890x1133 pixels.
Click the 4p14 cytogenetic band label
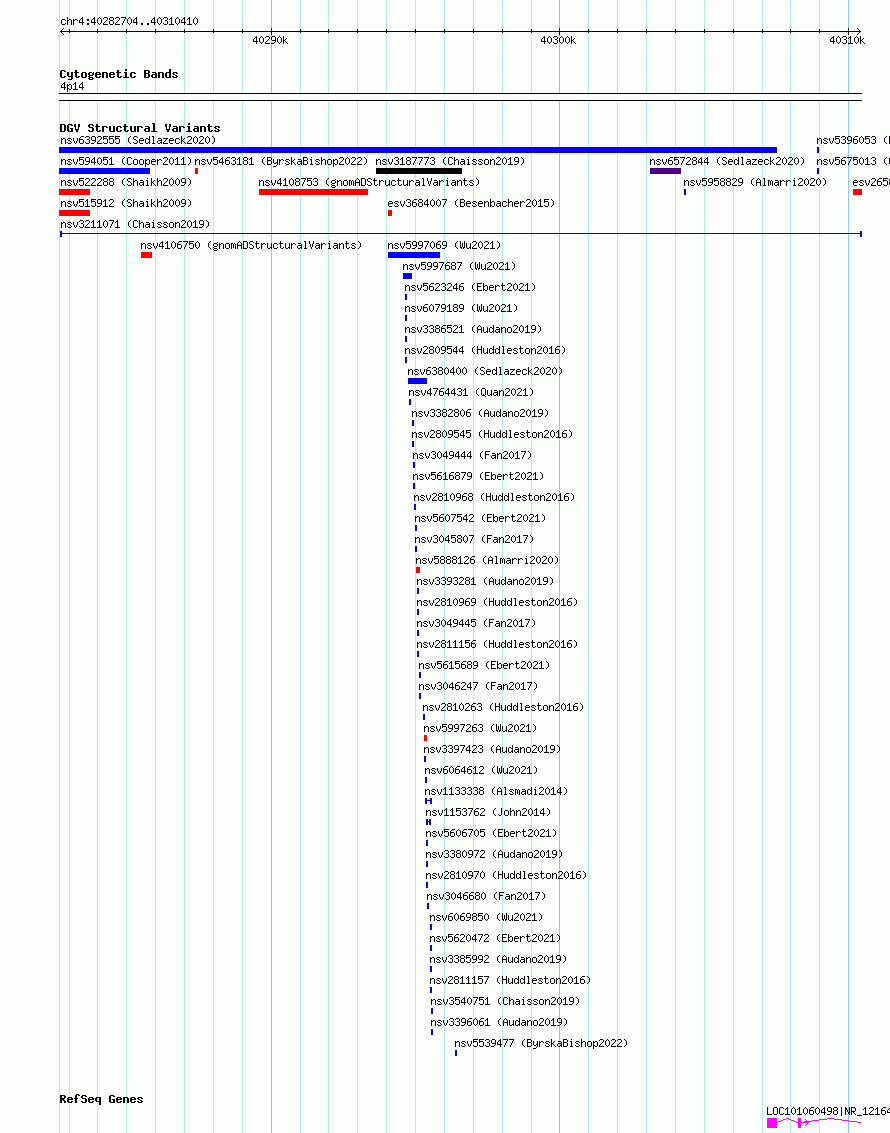pos(72,86)
